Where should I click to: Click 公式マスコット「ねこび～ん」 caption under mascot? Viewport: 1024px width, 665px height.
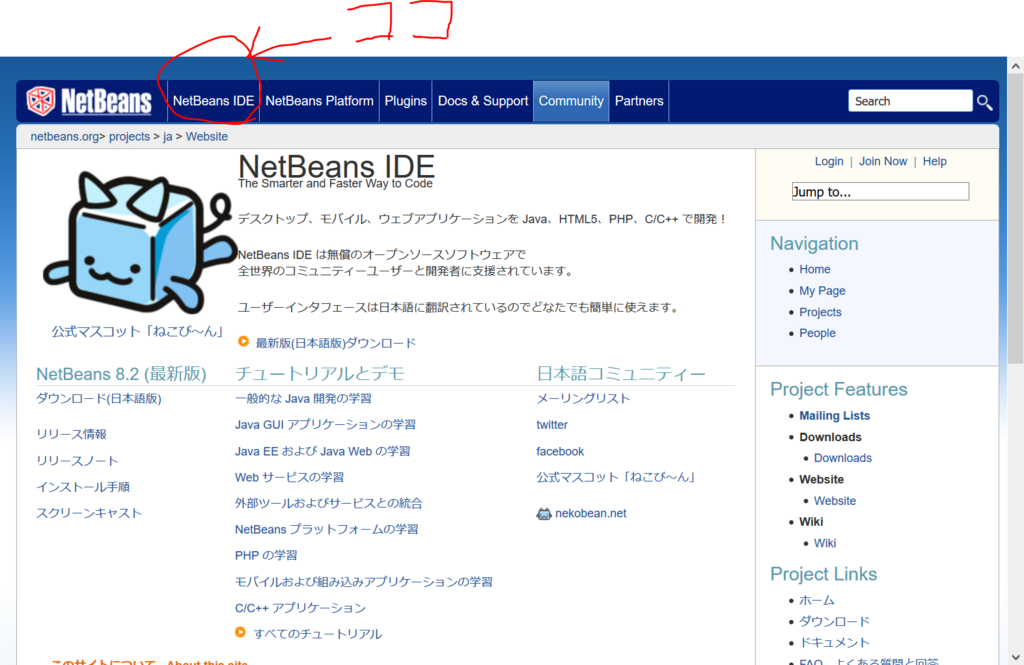pos(138,332)
